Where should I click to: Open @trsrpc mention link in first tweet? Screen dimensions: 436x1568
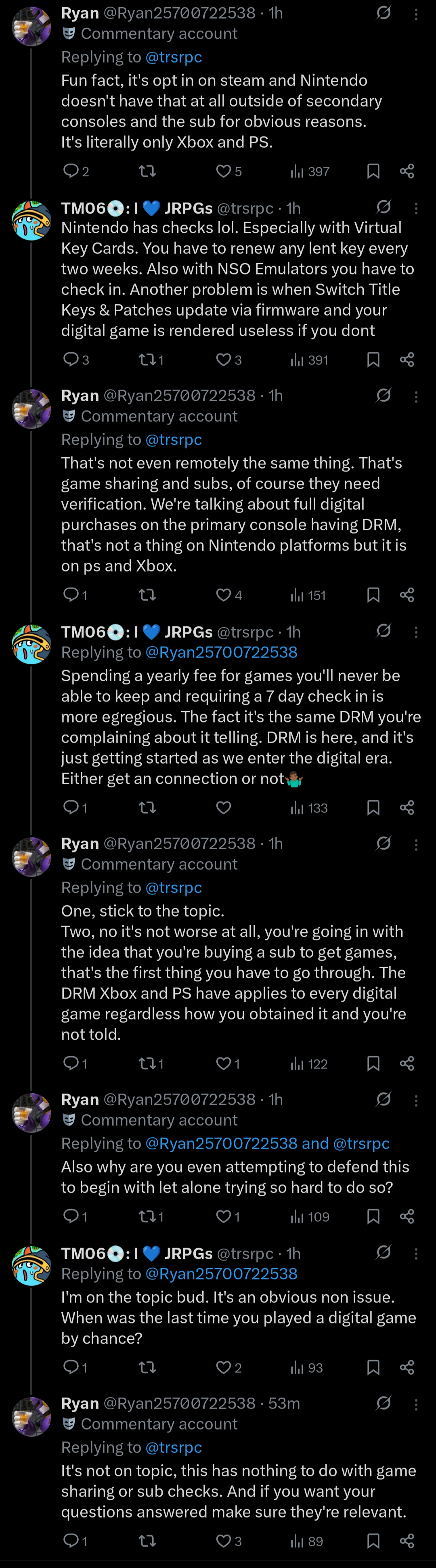174,57
